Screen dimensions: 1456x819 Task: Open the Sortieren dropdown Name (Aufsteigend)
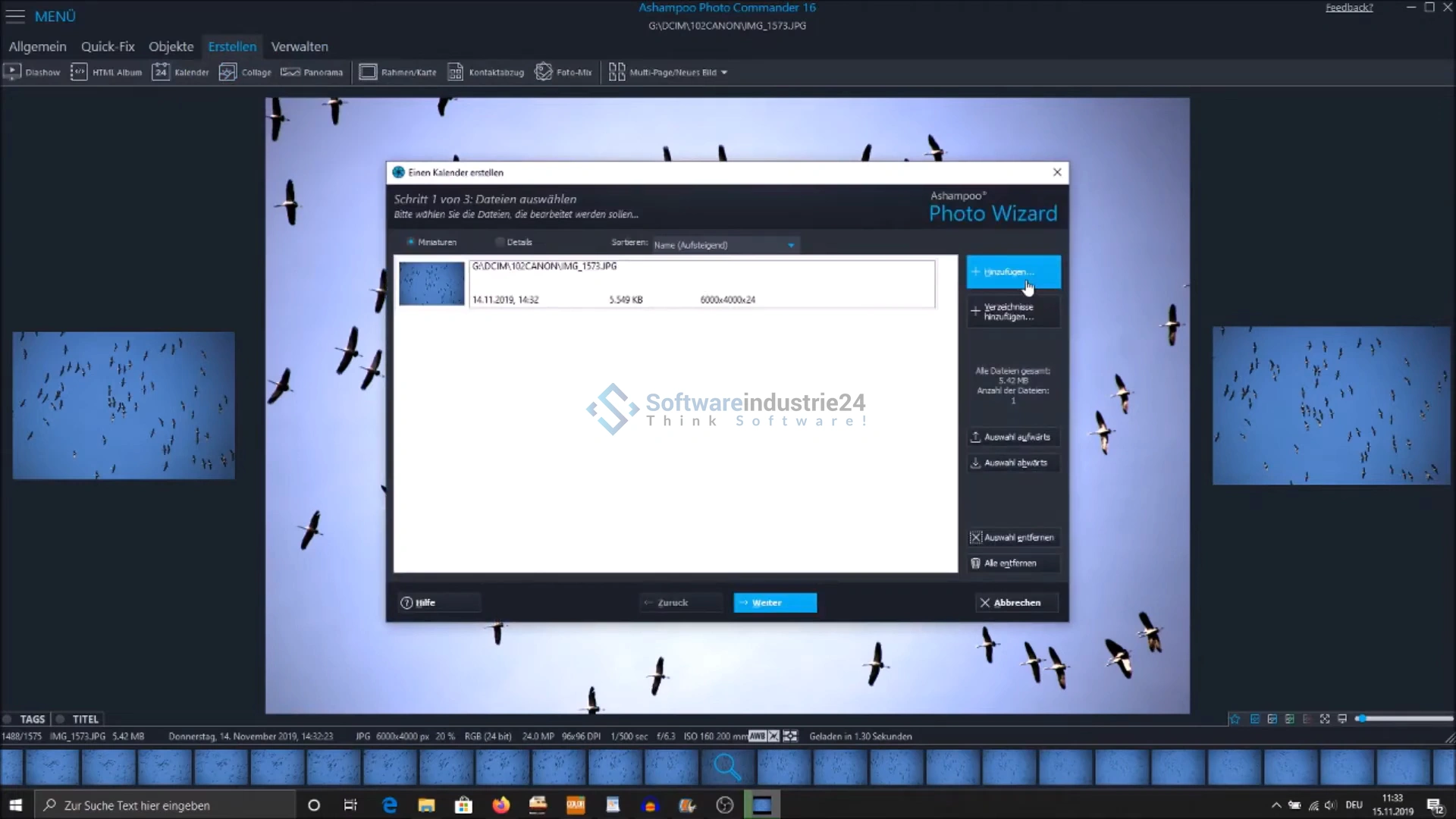tap(724, 245)
